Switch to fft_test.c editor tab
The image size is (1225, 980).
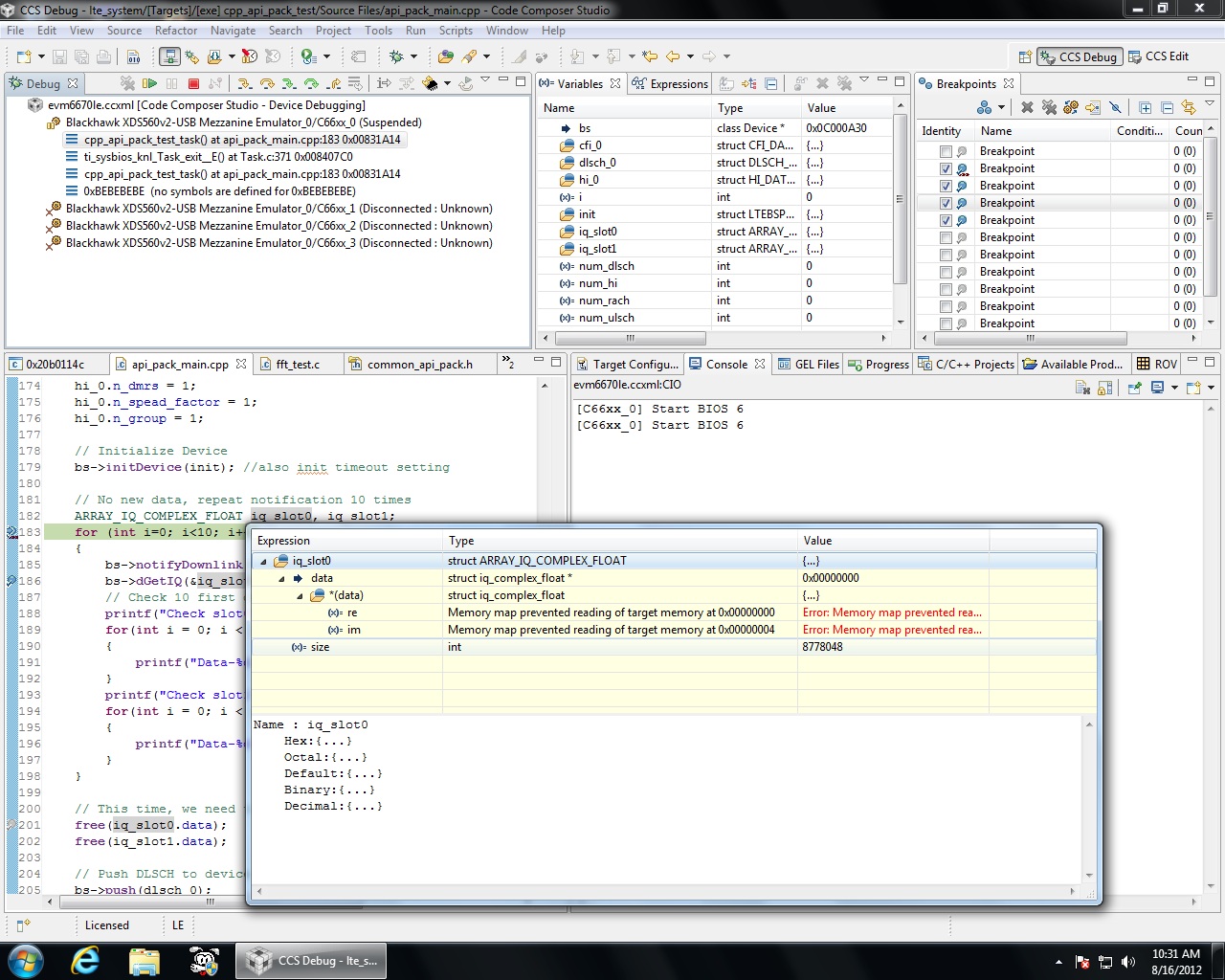pos(297,364)
